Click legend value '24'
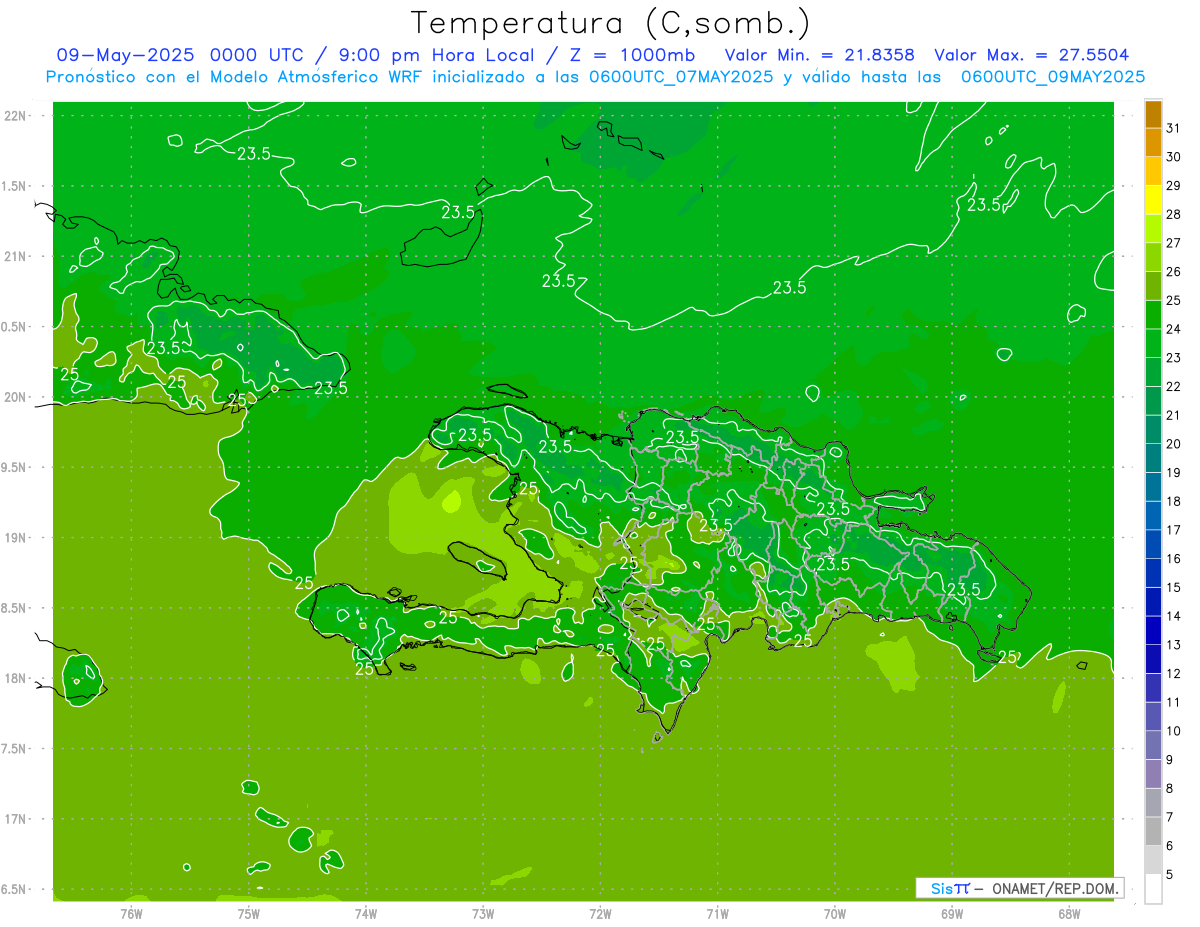The image size is (1200, 927). click(x=1174, y=329)
